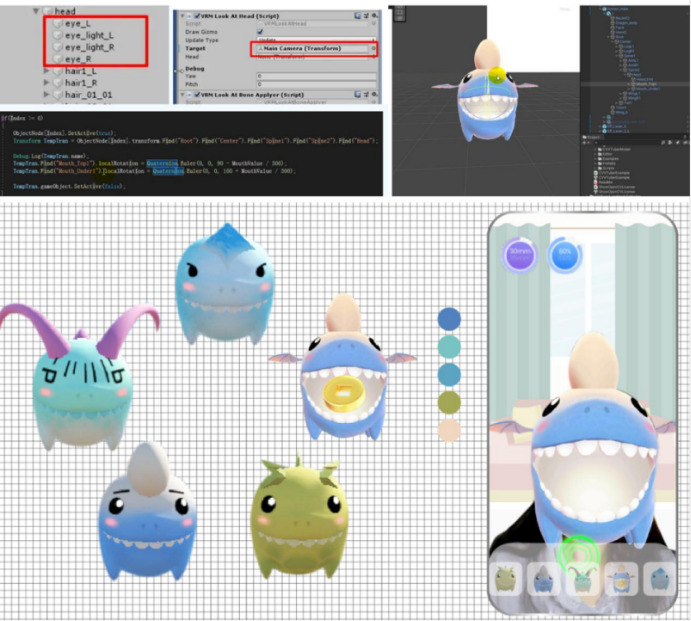This screenshot has height=621, width=691.
Task: Select the eye_light_L tree item
Action: (84, 35)
